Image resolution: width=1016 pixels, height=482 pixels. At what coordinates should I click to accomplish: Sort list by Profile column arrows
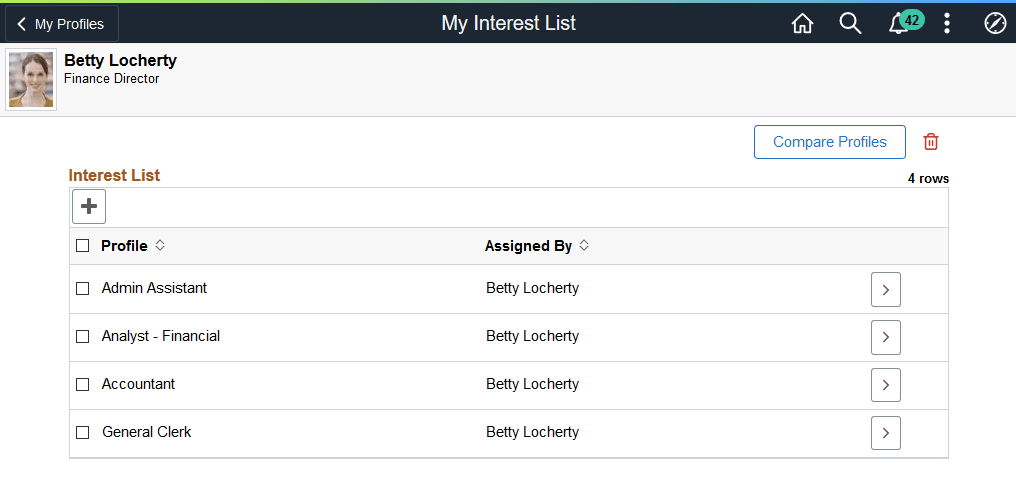click(x=160, y=246)
